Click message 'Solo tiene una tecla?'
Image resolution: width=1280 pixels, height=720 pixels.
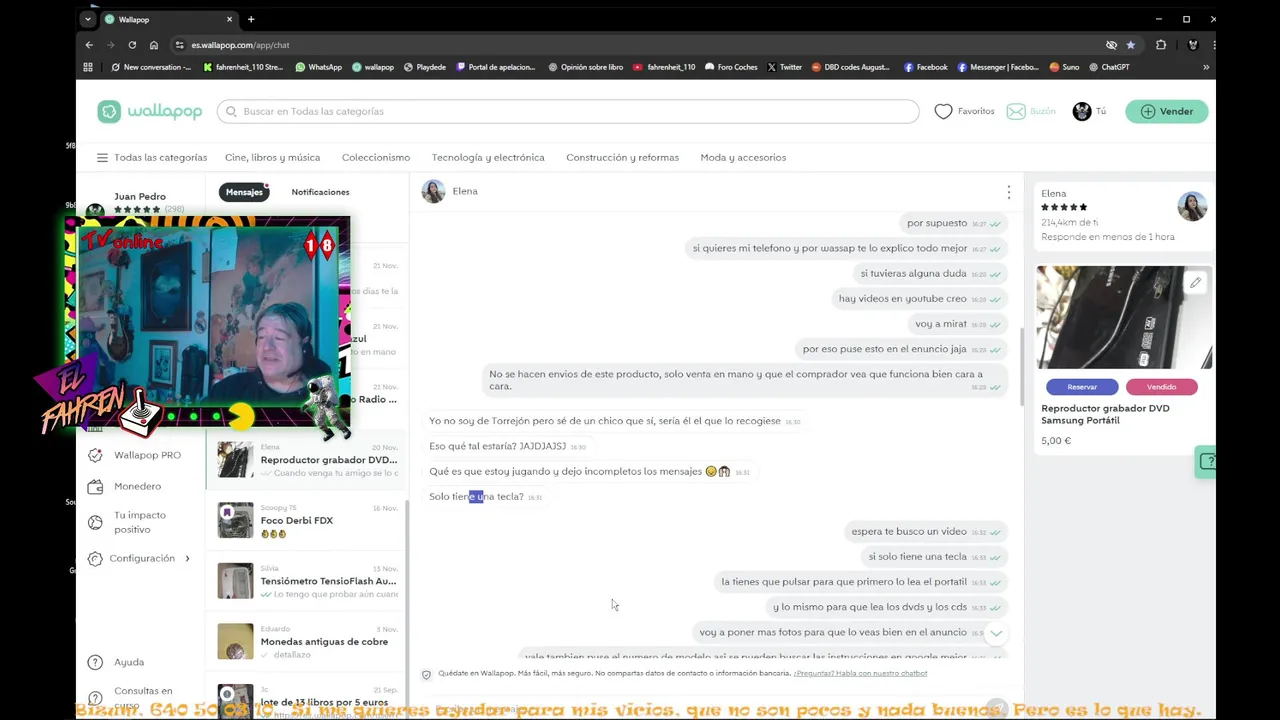tap(476, 497)
